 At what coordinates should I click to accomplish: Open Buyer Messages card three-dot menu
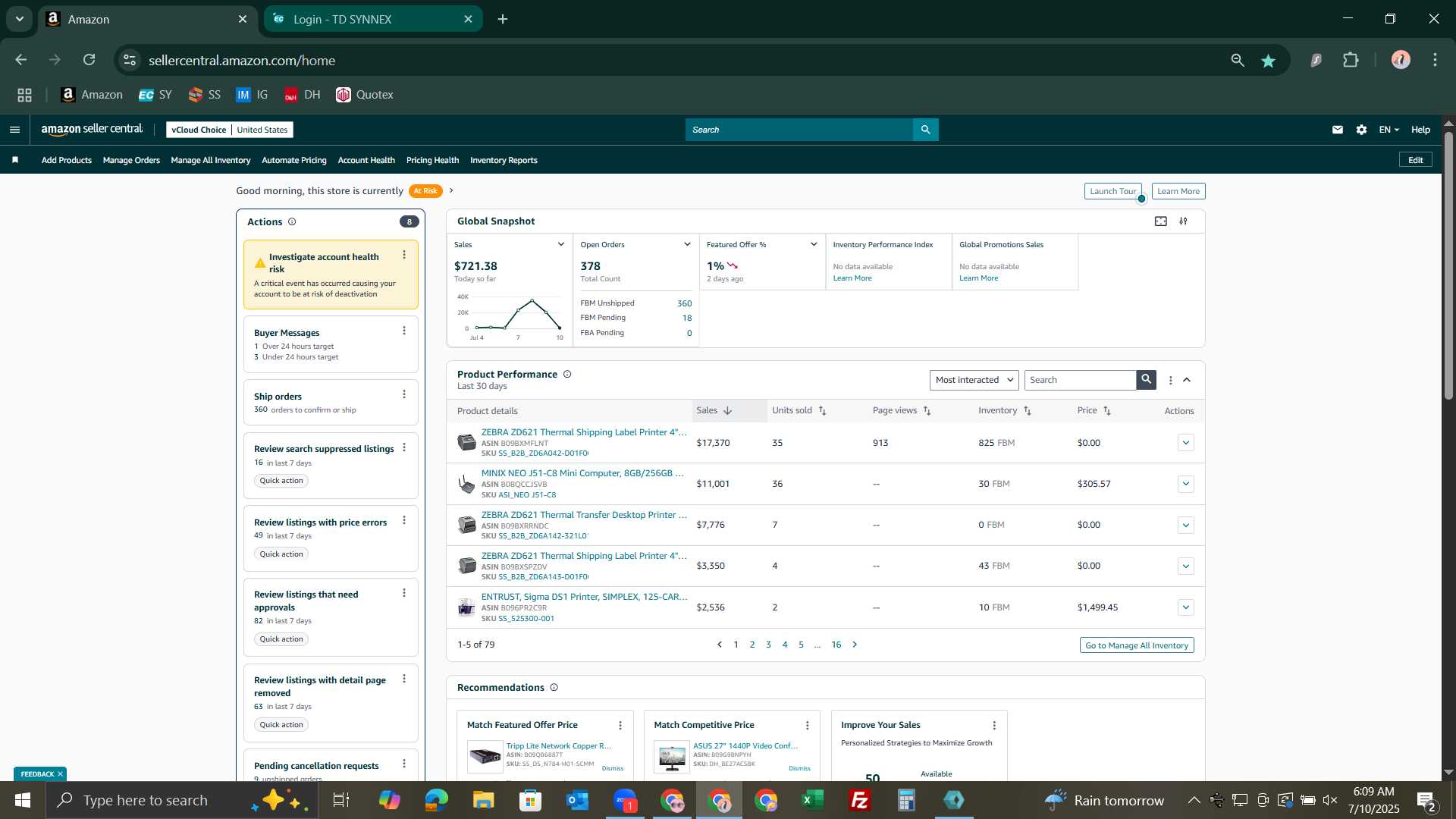(x=404, y=331)
